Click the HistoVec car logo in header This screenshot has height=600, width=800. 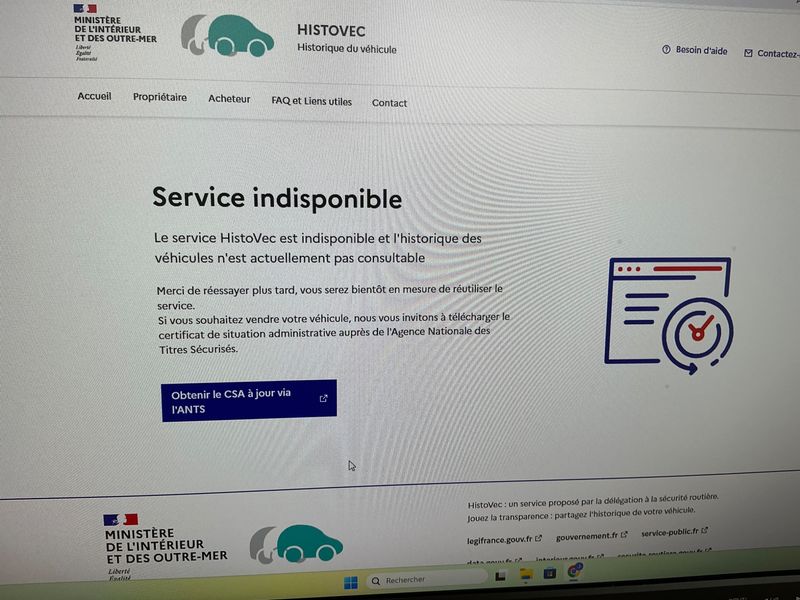coord(228,35)
